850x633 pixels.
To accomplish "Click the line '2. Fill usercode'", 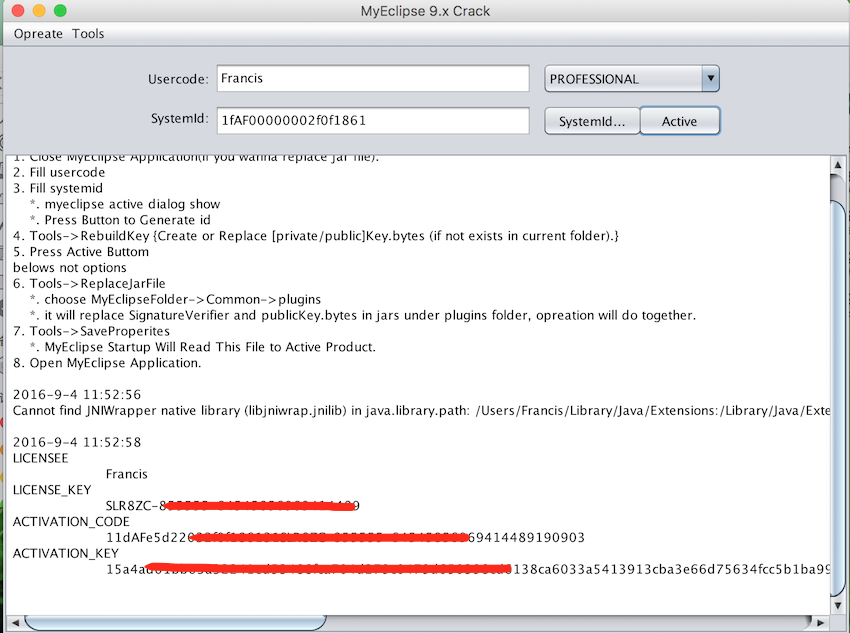I will coord(59,172).
